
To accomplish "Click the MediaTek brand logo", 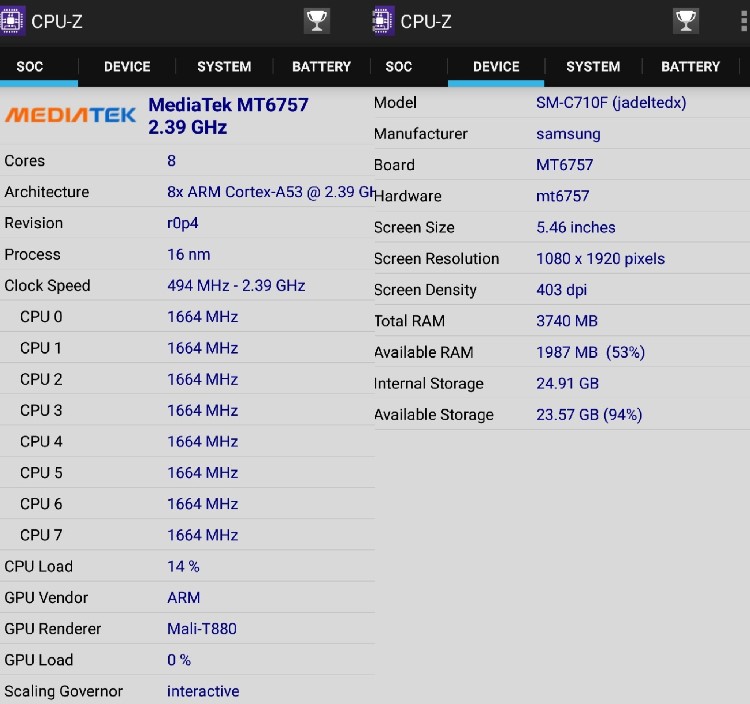I will [x=70, y=115].
